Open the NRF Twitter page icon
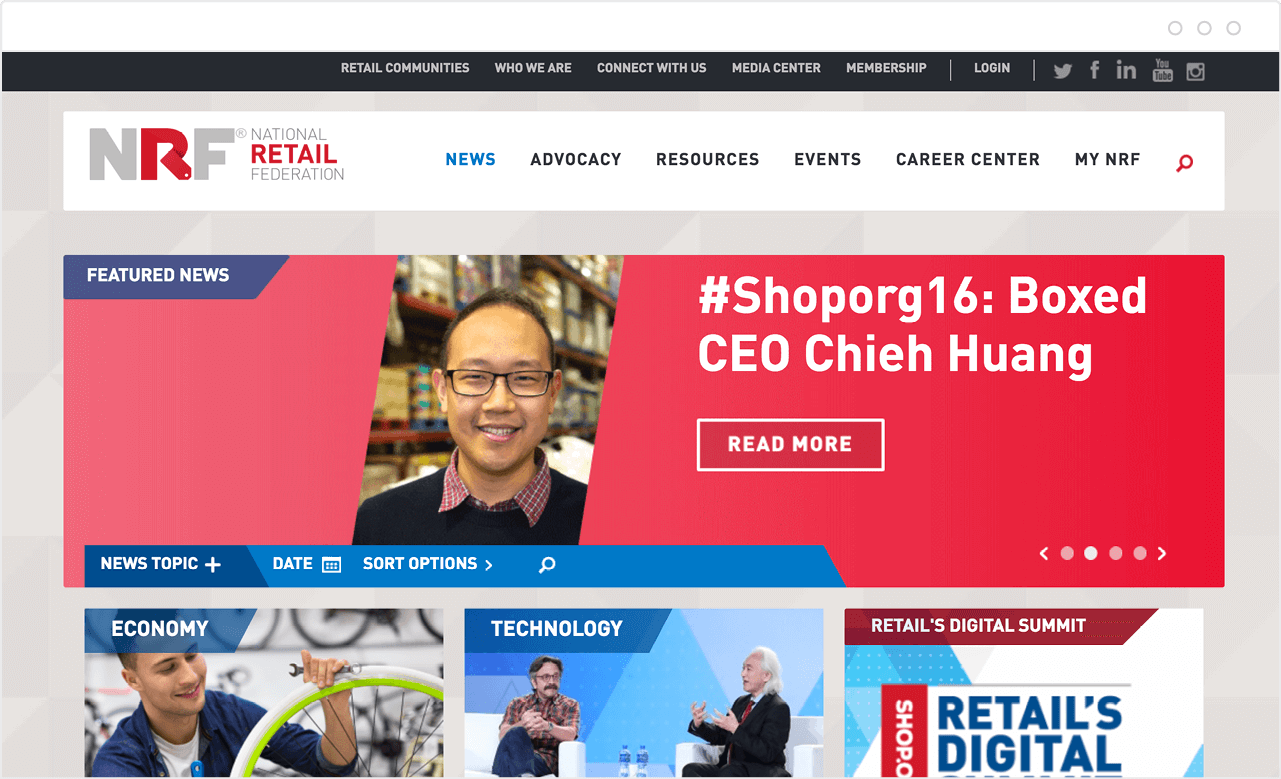The image size is (1281, 779). [x=1062, y=71]
